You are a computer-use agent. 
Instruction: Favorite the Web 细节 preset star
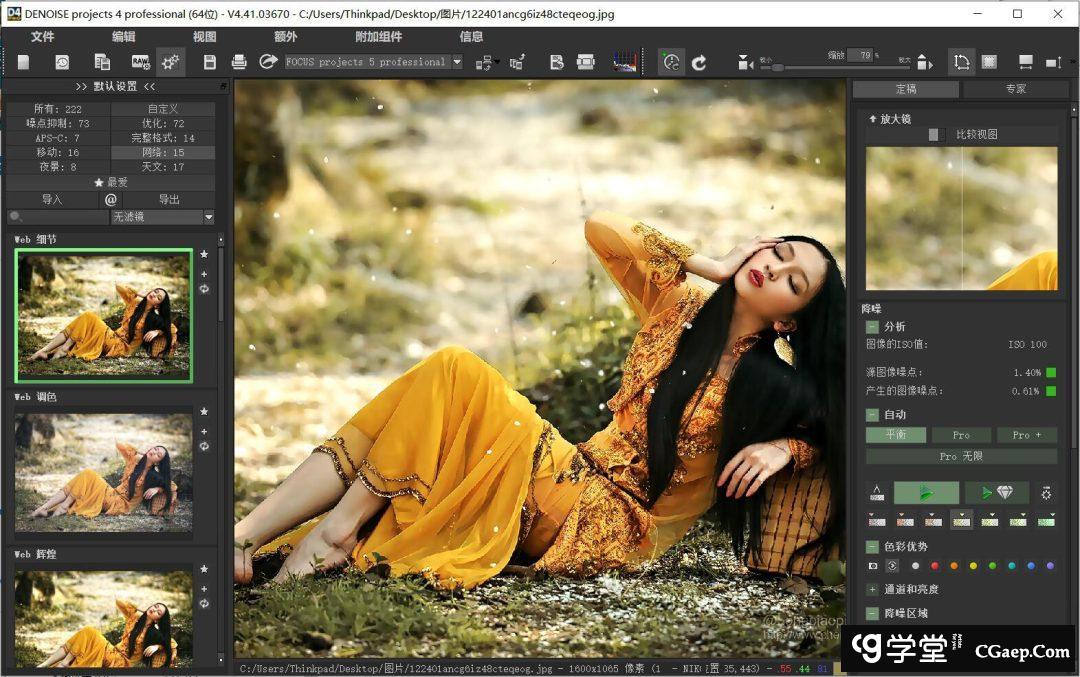point(204,254)
